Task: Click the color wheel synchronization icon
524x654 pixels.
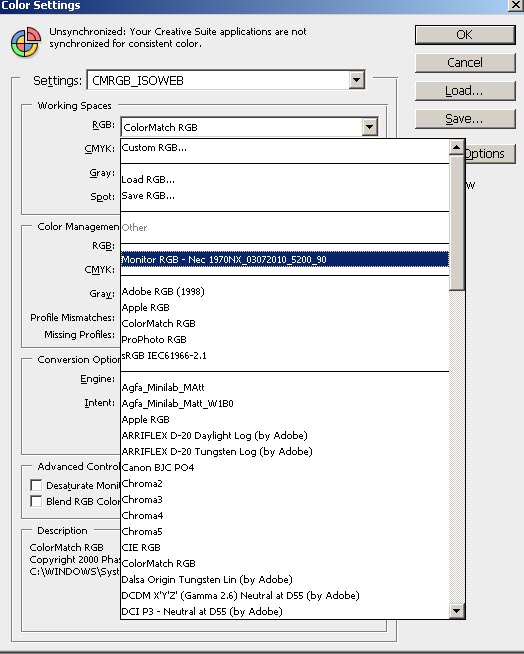Action: [26, 42]
